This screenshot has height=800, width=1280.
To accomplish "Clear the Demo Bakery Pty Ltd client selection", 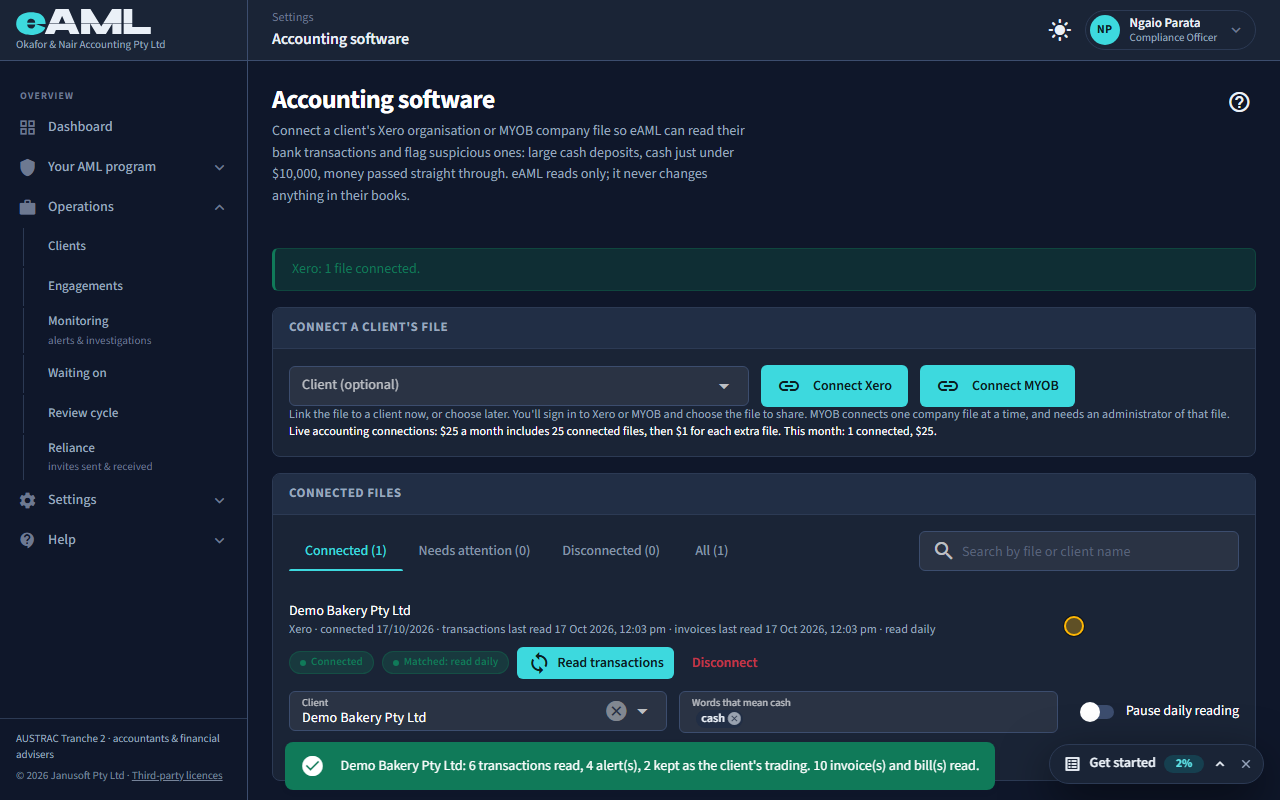I will coord(616,711).
